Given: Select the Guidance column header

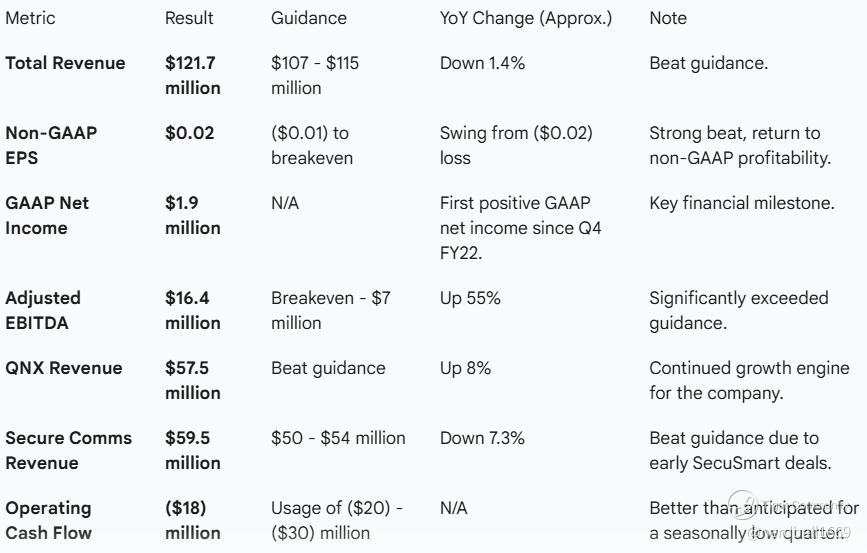Looking at the screenshot, I should click(x=309, y=18).
